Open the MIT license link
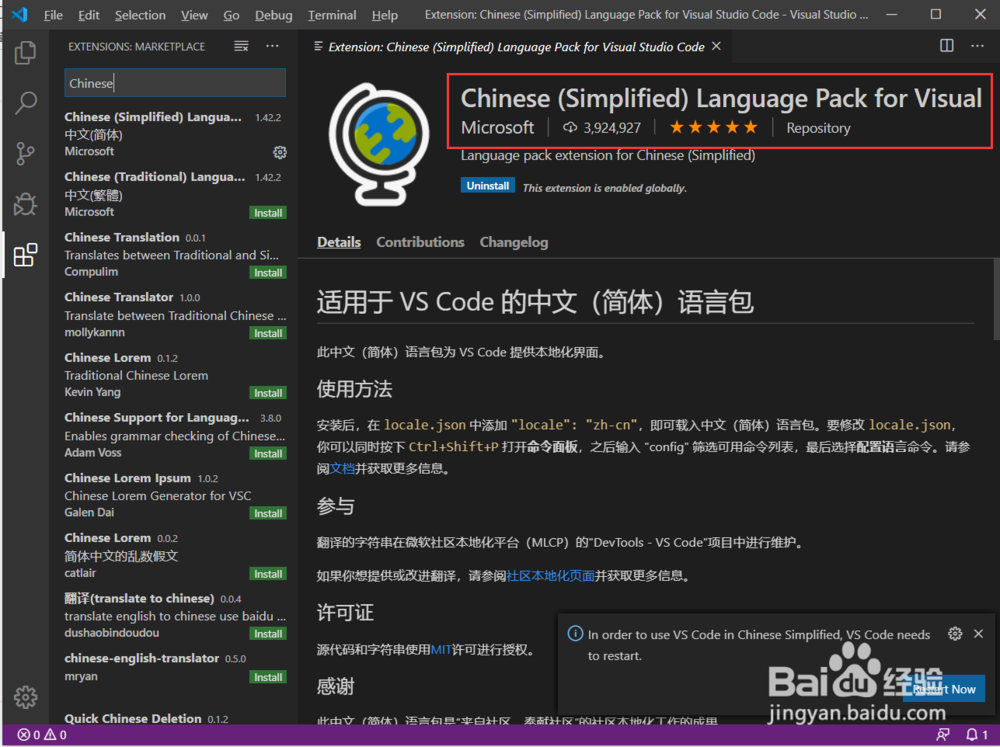 [x=441, y=649]
